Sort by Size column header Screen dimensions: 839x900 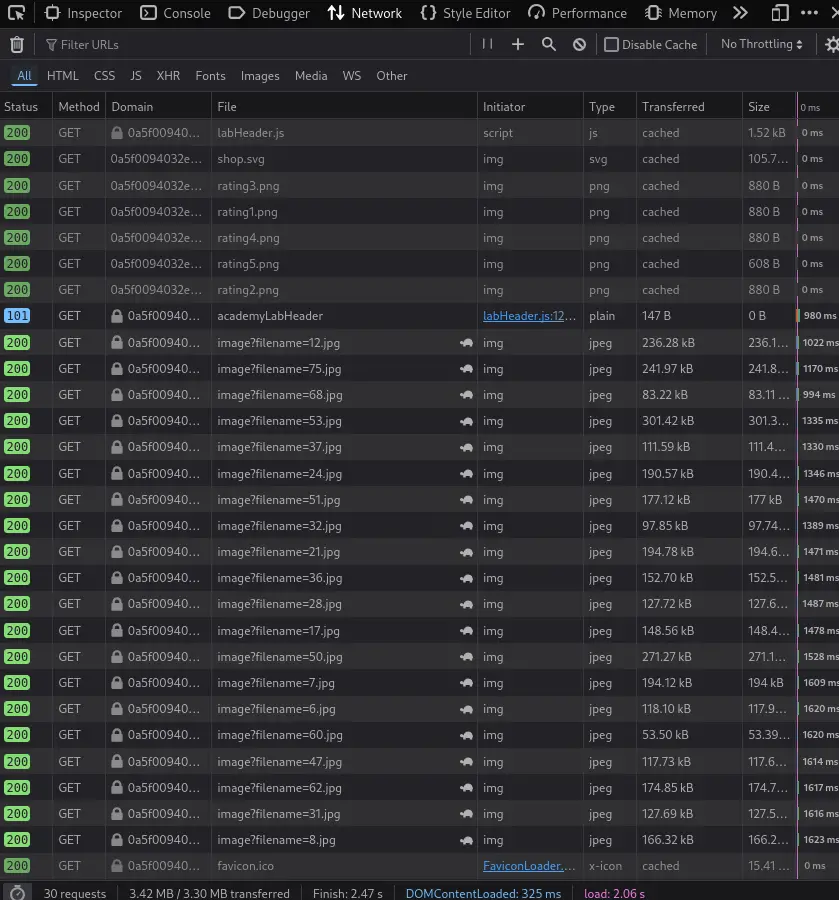tap(770, 107)
